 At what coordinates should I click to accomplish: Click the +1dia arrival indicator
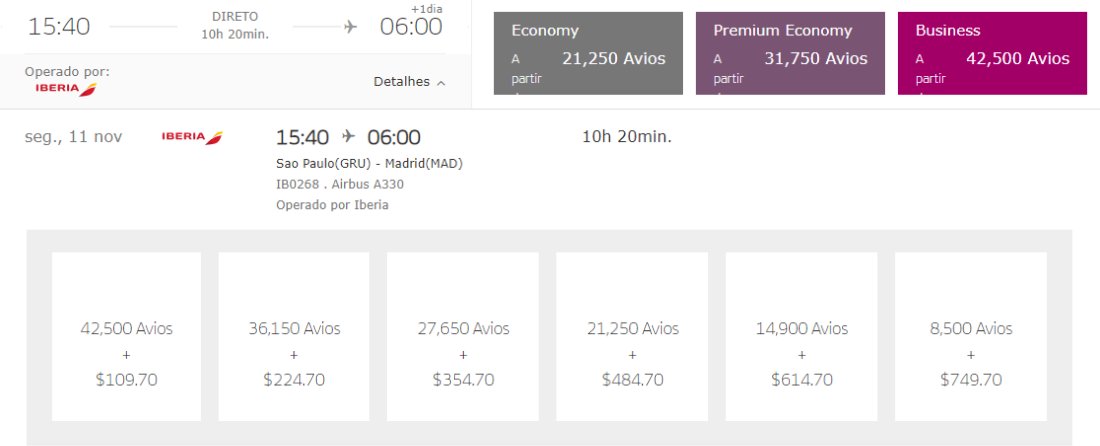[426, 8]
